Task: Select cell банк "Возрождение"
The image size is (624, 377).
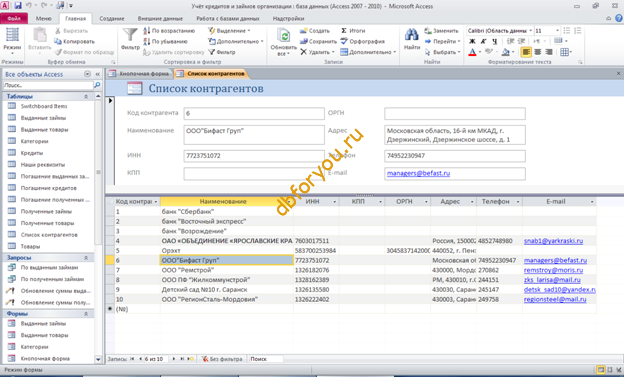Action: [x=226, y=231]
